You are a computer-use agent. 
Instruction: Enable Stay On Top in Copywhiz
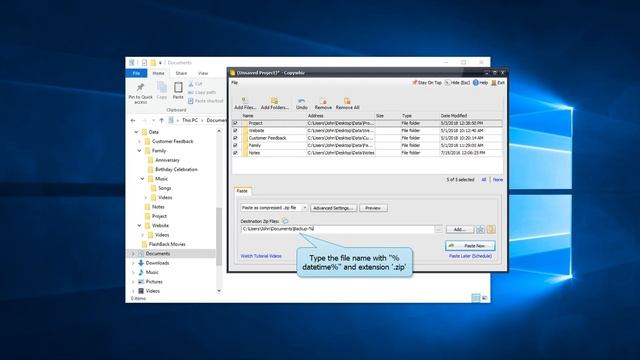(x=427, y=83)
